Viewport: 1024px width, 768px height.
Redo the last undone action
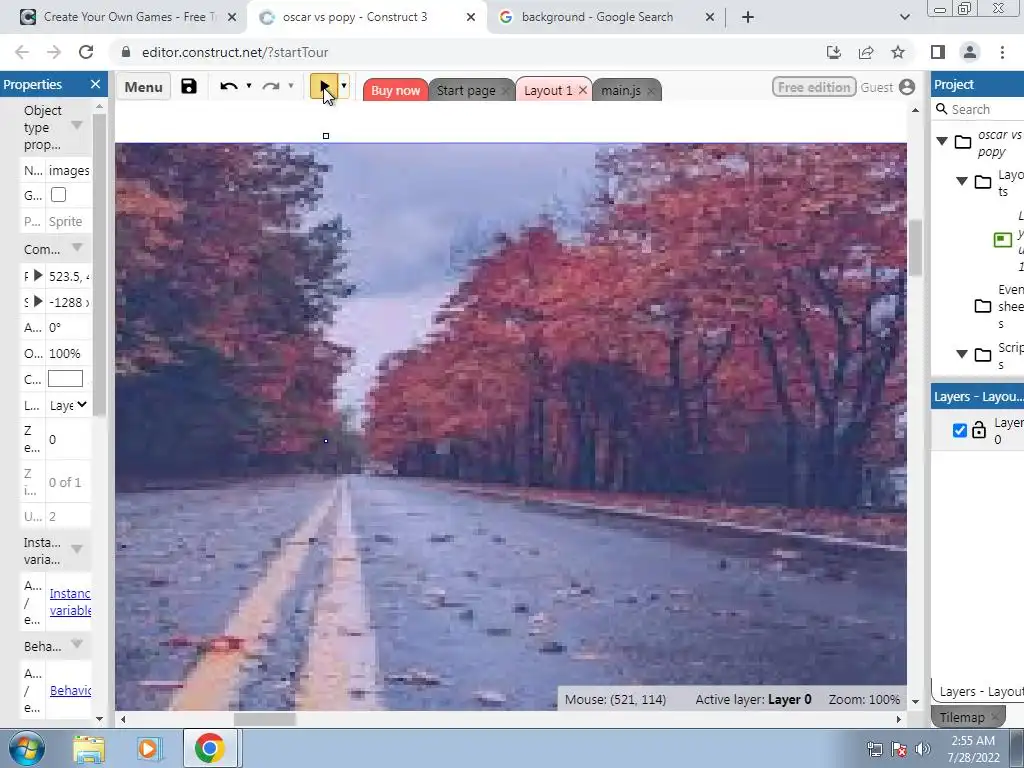[x=270, y=86]
